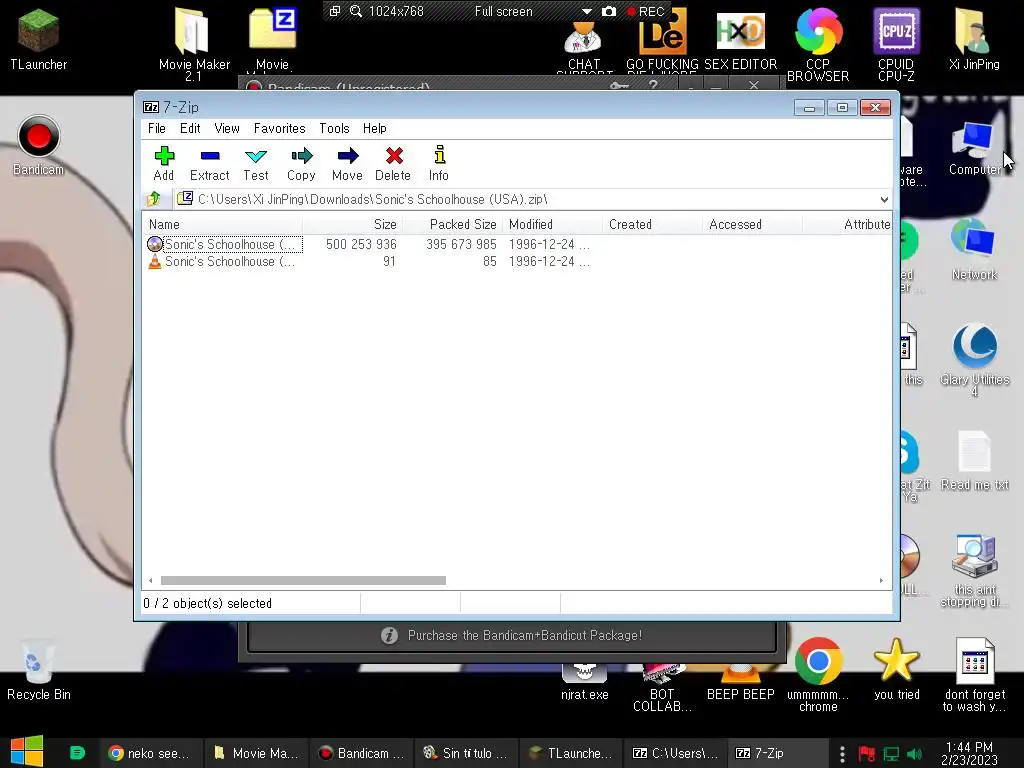Select the Xi JinPing user folder icon
Image resolution: width=1024 pixels, height=768 pixels.
[x=974, y=40]
